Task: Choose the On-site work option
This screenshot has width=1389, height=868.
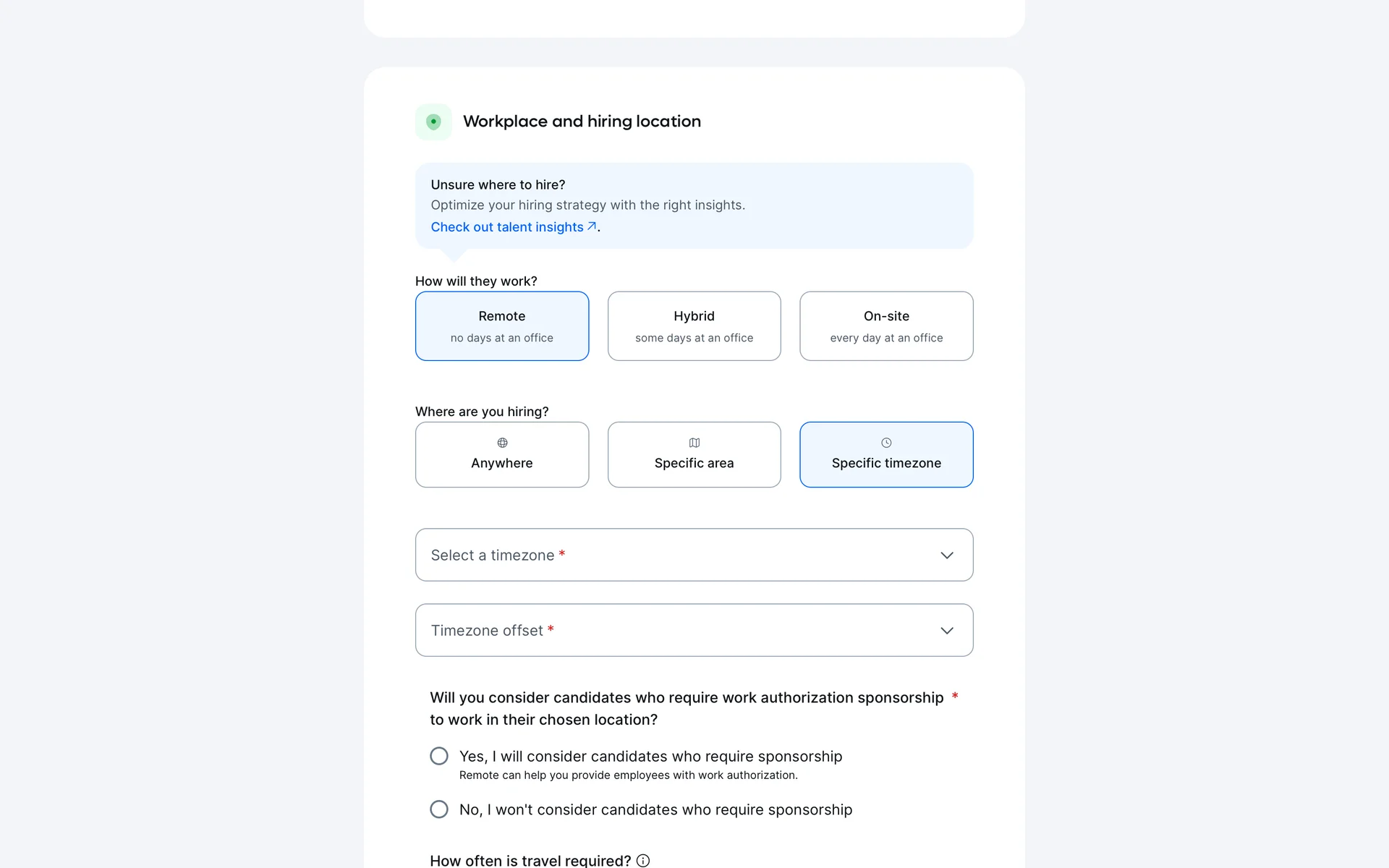Action: 886,326
